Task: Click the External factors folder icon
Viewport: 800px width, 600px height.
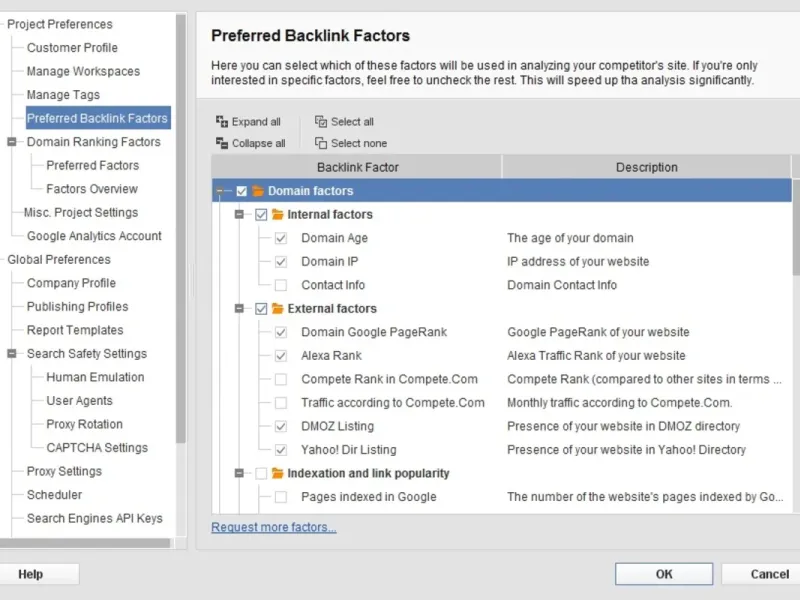Action: tap(278, 309)
